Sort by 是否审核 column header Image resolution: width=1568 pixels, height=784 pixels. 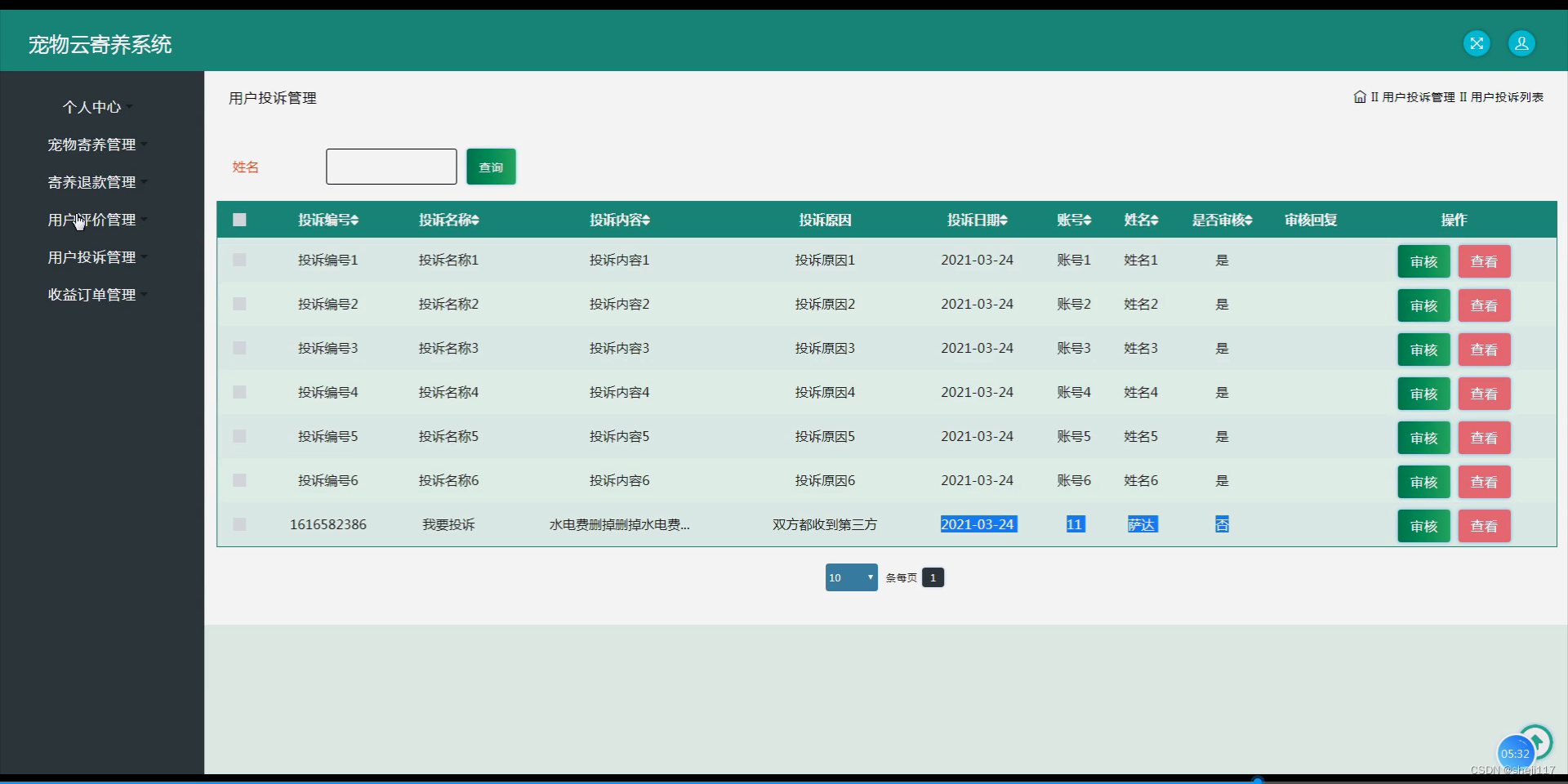click(1222, 220)
